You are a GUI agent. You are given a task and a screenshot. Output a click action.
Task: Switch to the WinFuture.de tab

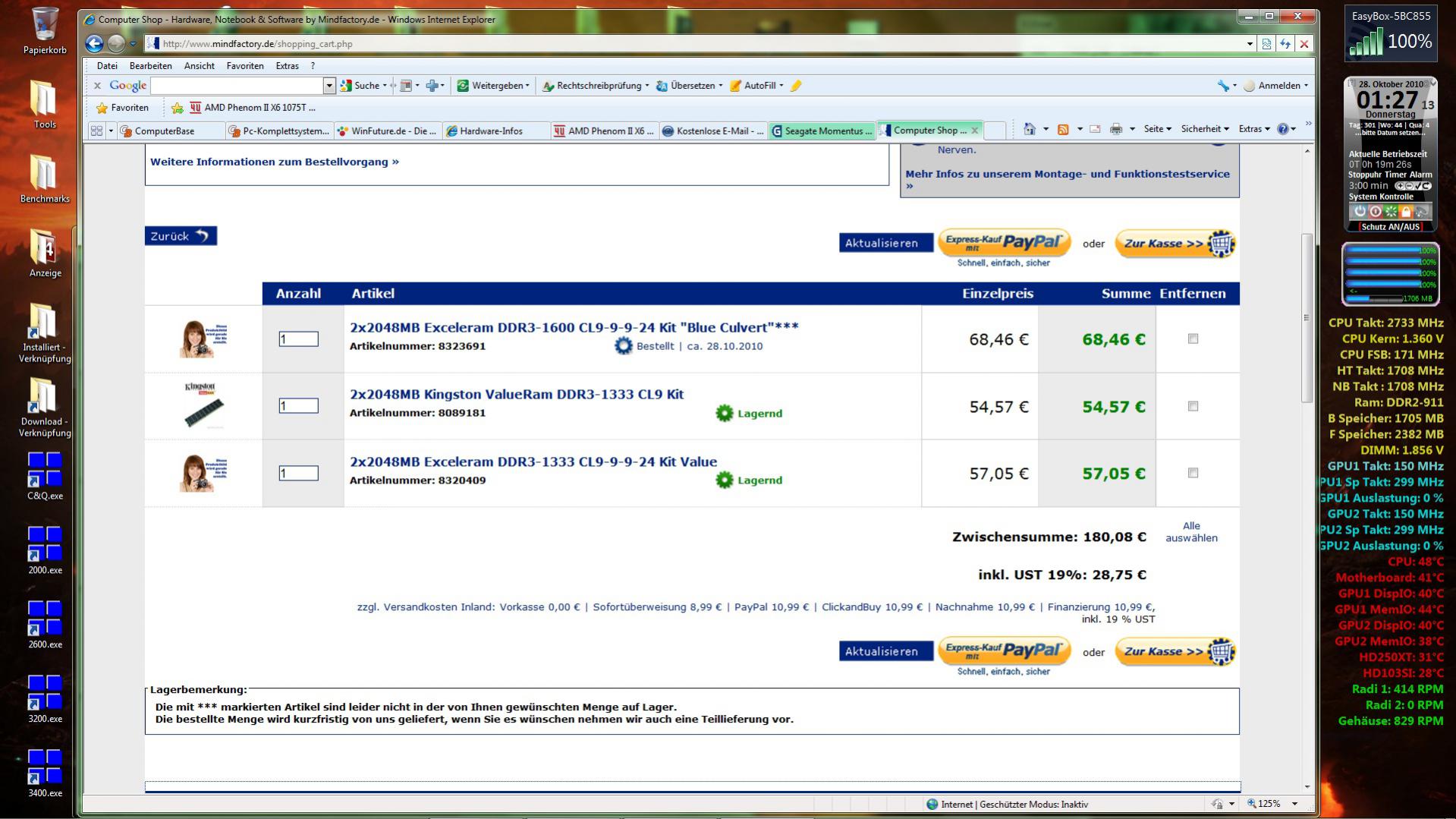point(387,131)
